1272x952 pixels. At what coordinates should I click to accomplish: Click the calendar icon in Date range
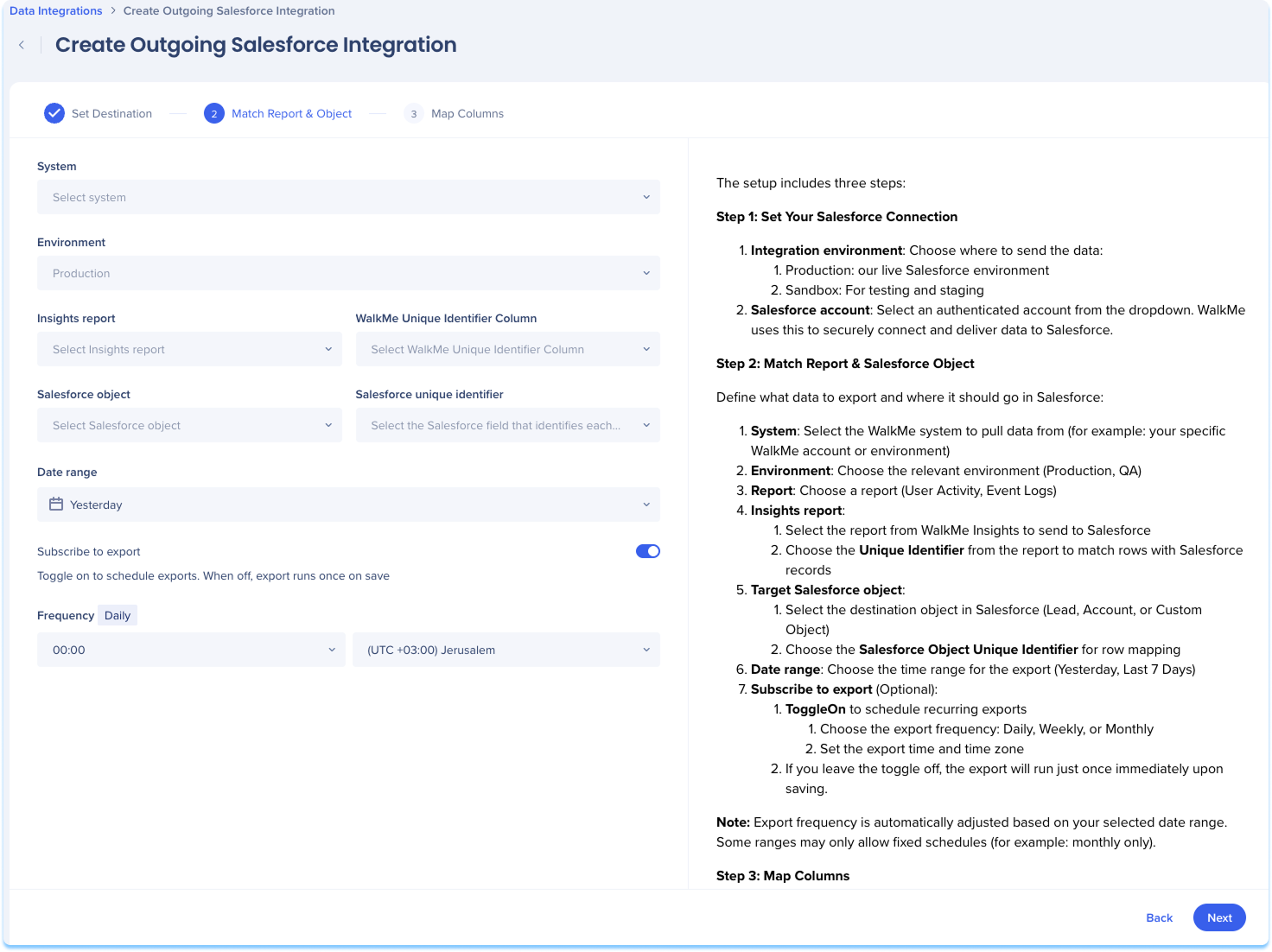tap(56, 505)
